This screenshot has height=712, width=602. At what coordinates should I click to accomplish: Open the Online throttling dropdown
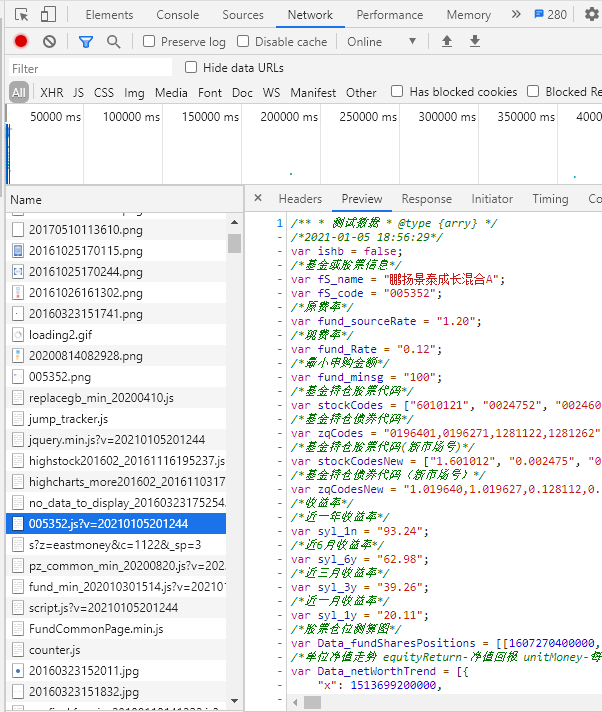pos(381,42)
